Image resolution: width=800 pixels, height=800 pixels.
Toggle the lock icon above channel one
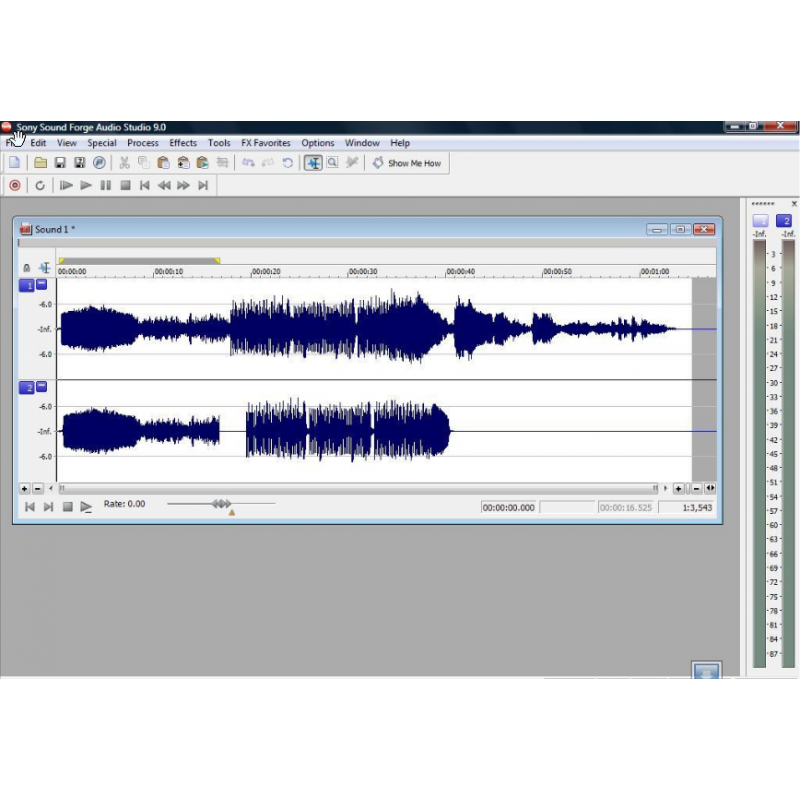pyautogui.click(x=26, y=268)
